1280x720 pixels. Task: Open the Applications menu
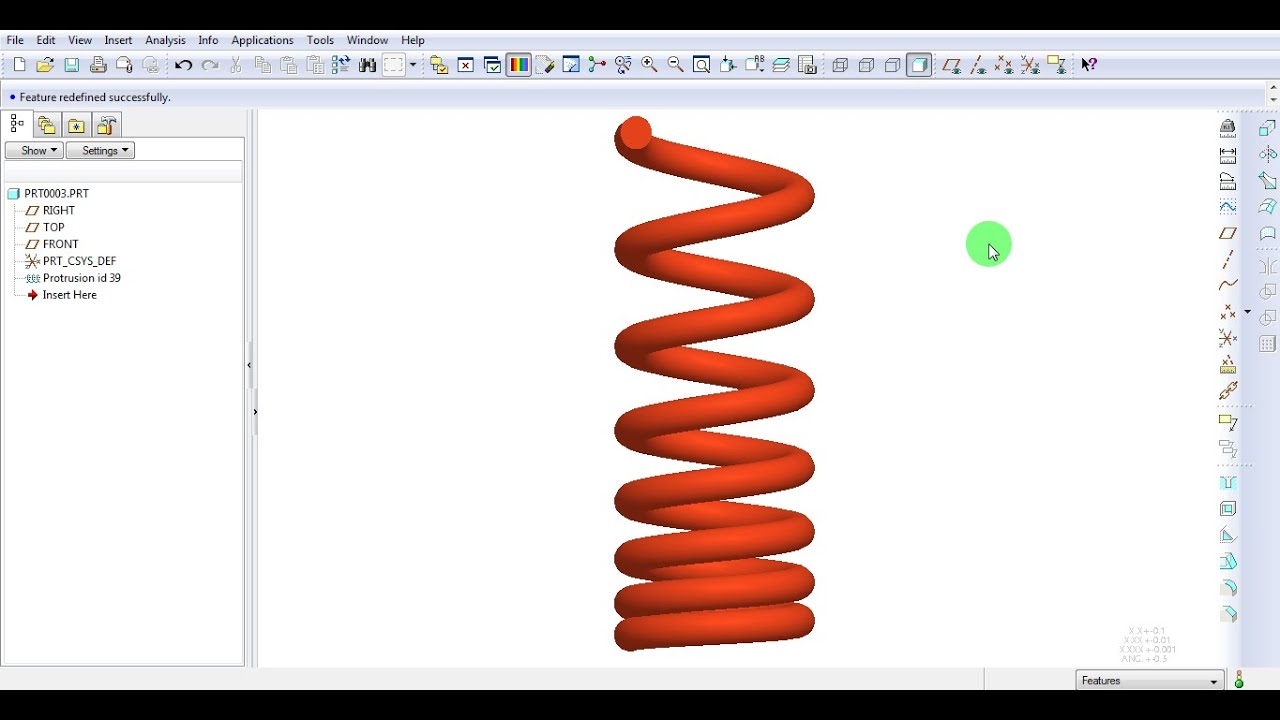point(262,40)
